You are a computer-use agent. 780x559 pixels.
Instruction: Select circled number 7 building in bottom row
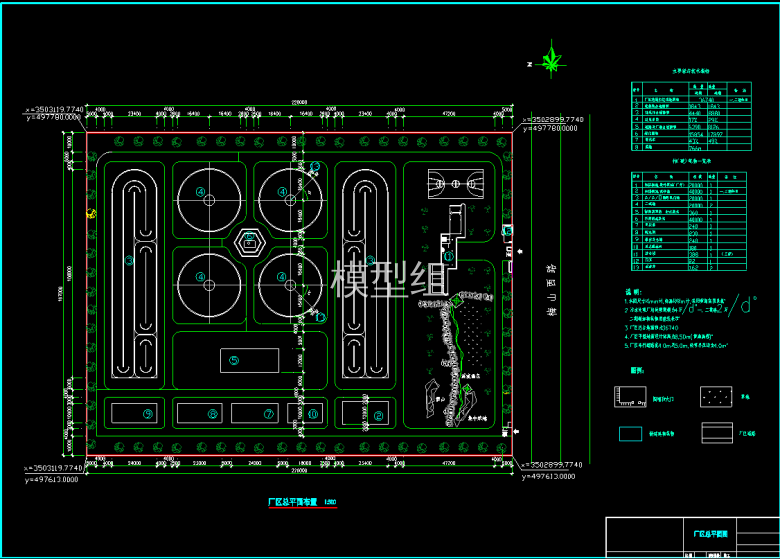(267, 413)
